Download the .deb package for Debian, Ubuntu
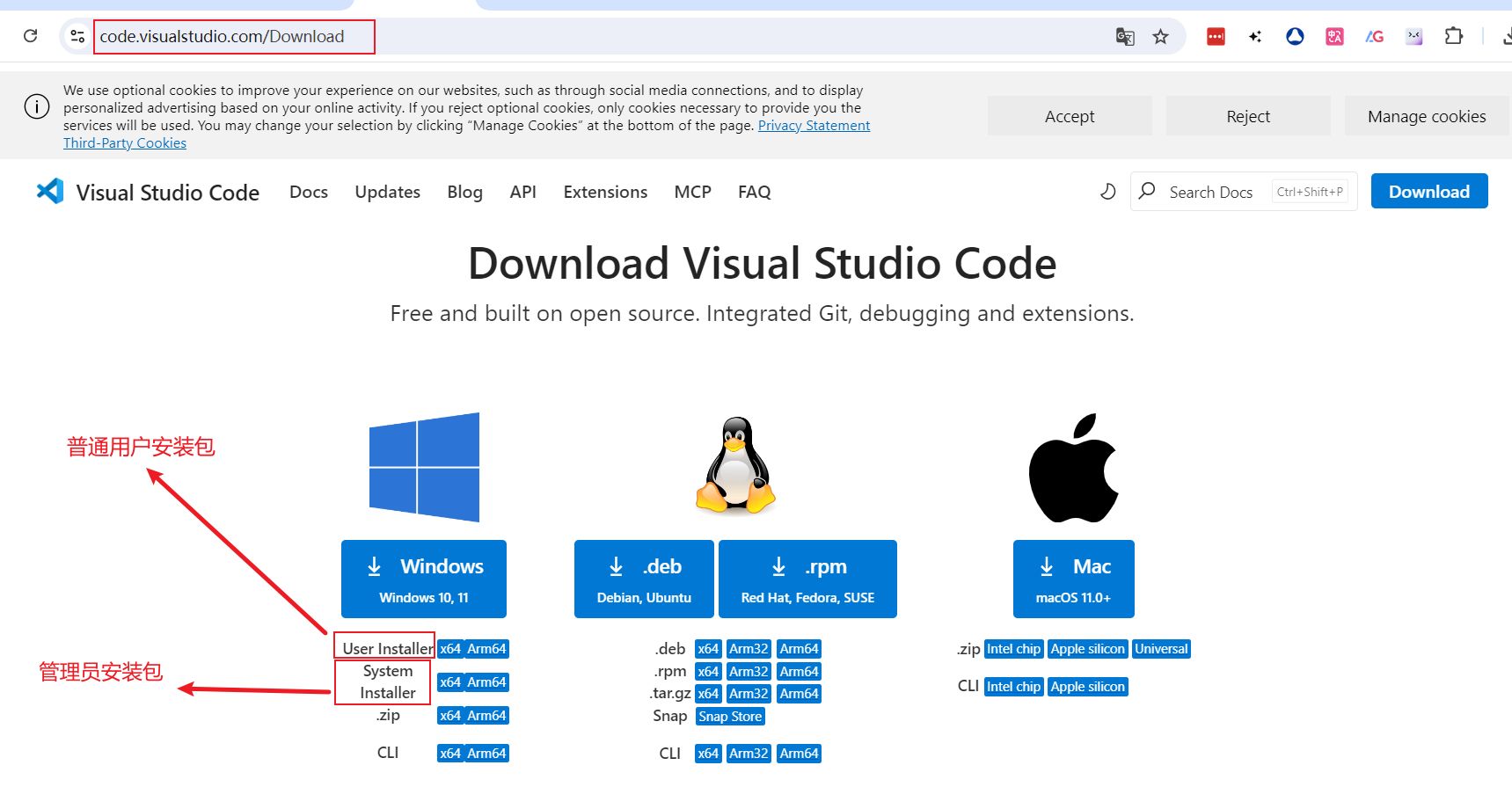The image size is (1512, 809). pos(644,579)
